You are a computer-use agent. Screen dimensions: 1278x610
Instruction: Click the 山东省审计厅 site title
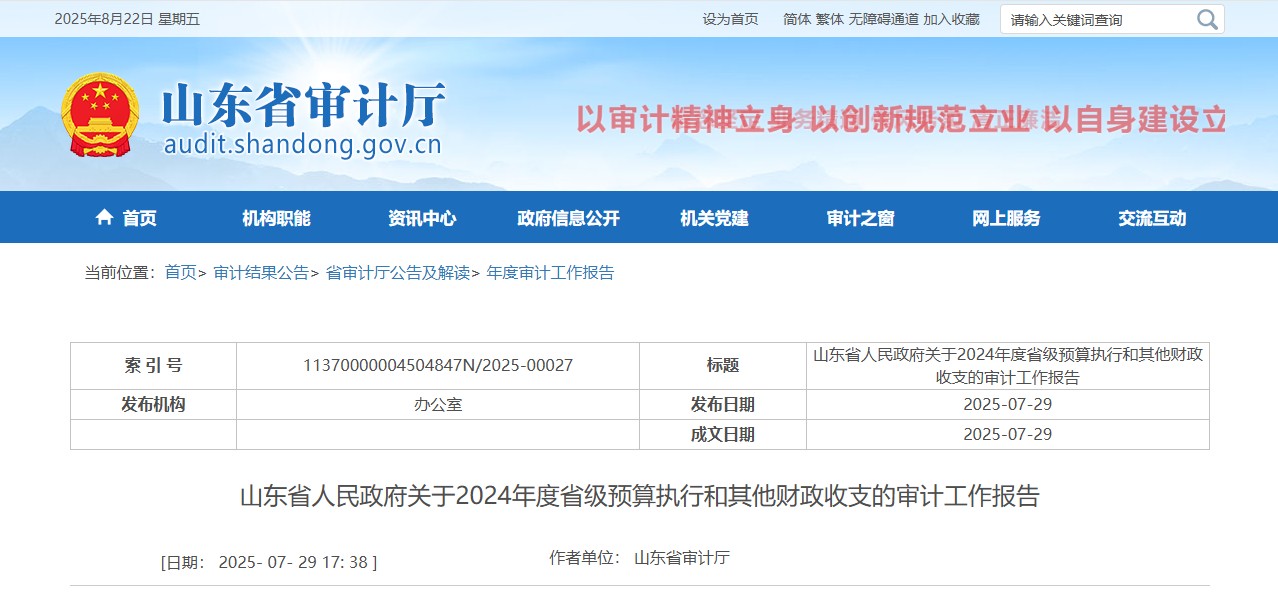pyautogui.click(x=303, y=104)
